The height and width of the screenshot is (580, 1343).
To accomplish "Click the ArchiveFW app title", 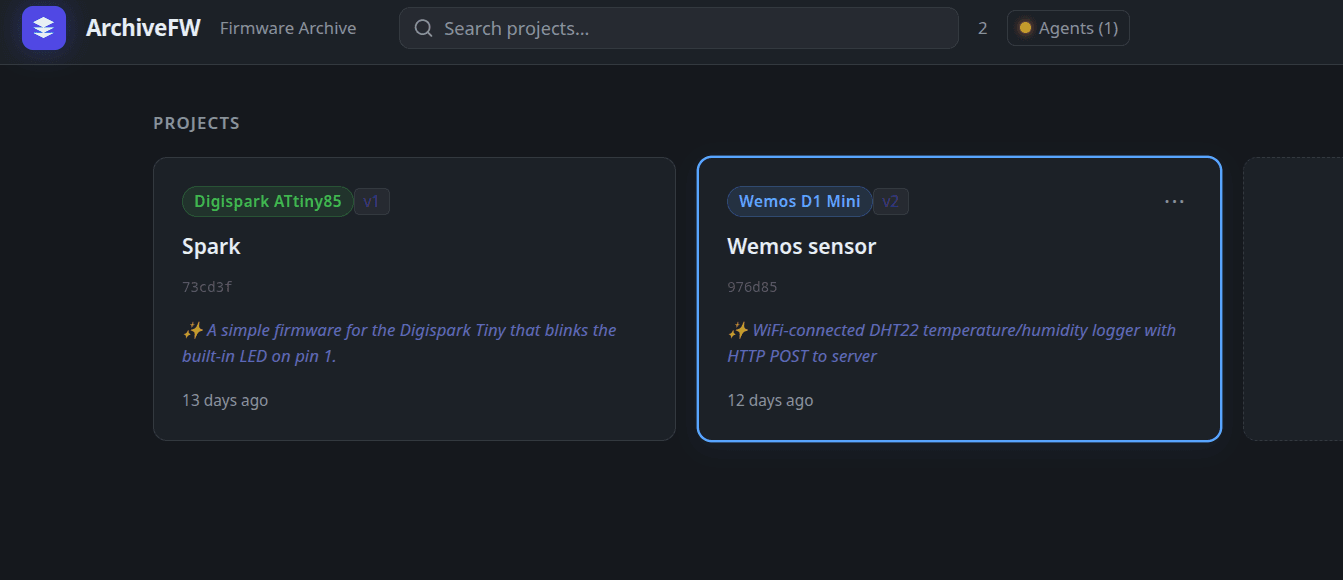I will pyautogui.click(x=143, y=28).
